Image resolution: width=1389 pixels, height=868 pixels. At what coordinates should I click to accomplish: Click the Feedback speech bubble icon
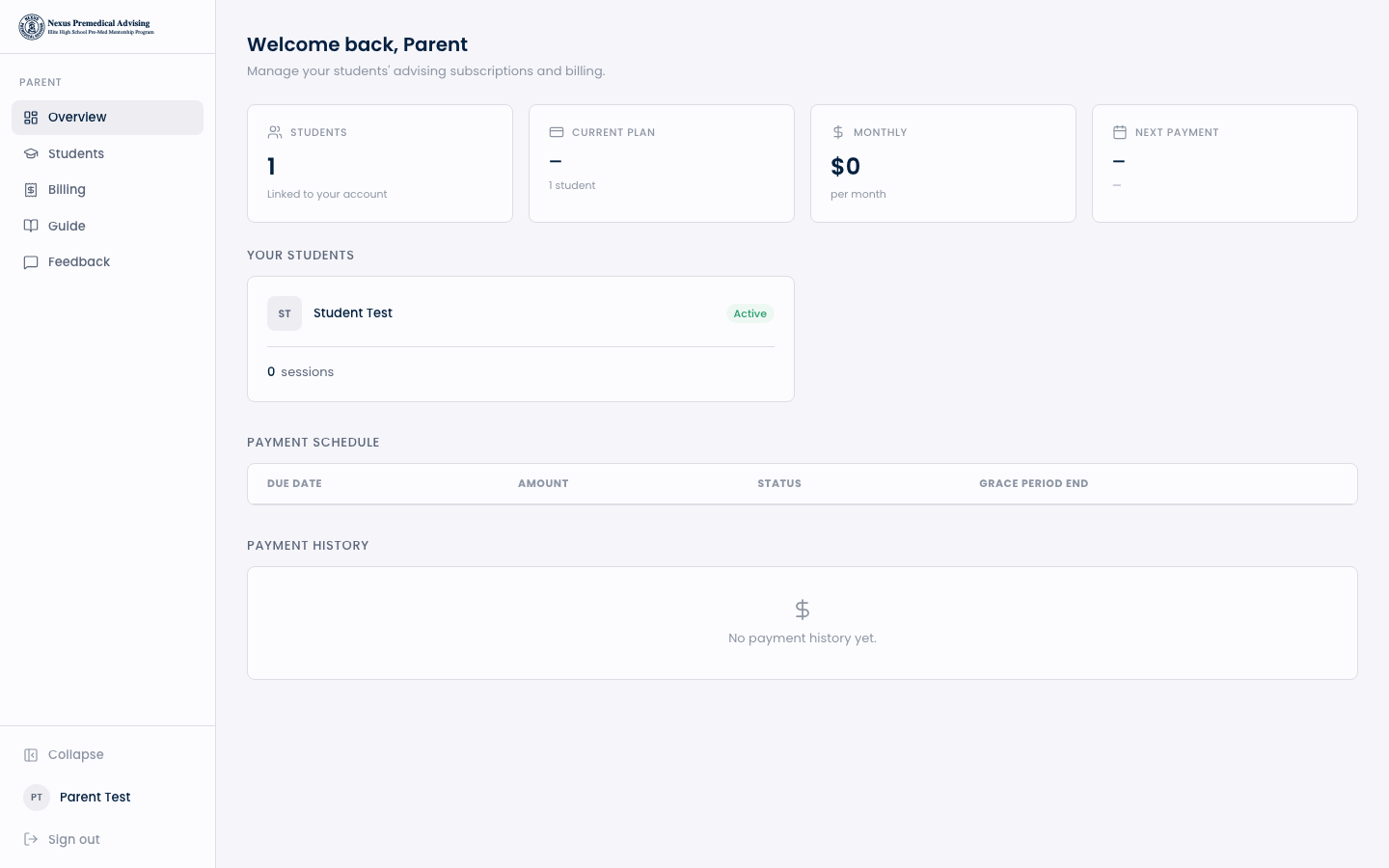point(31,262)
